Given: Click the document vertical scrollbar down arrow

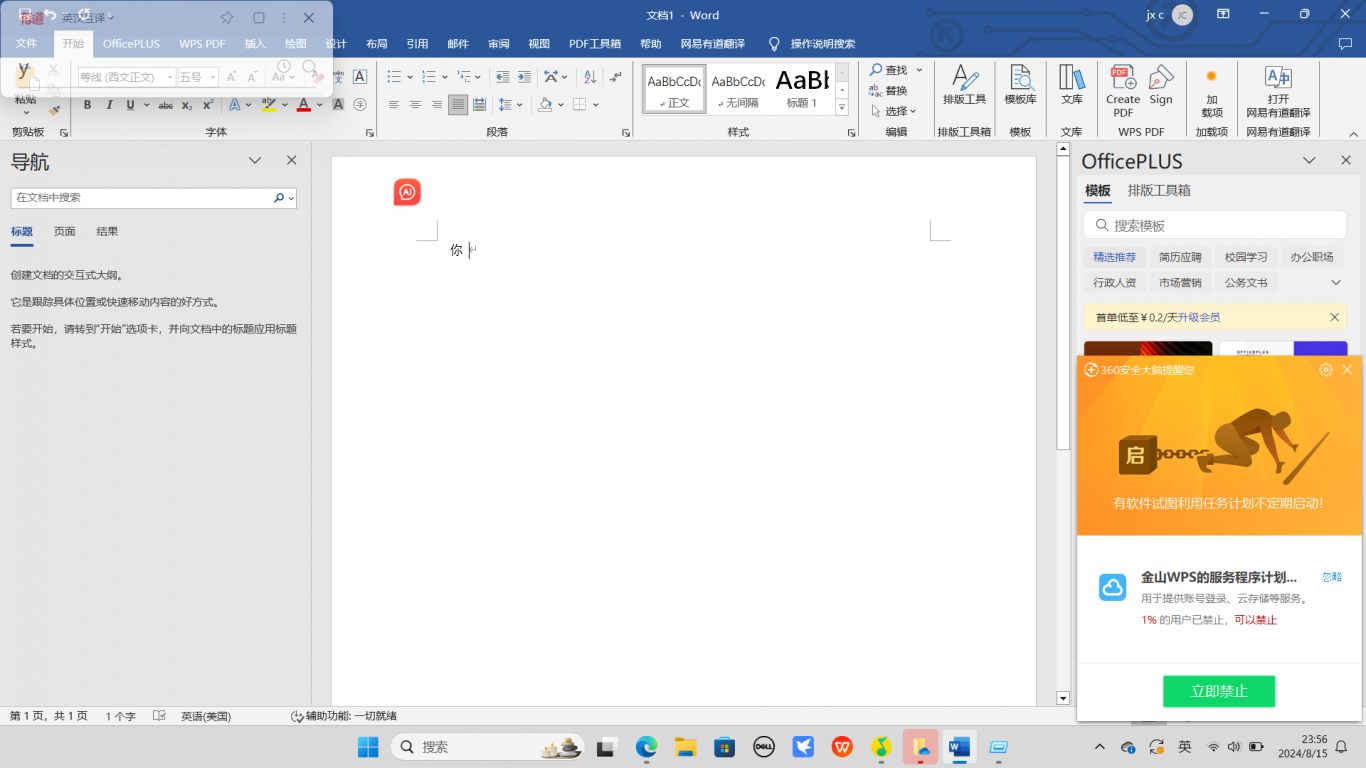Looking at the screenshot, I should [x=1063, y=699].
